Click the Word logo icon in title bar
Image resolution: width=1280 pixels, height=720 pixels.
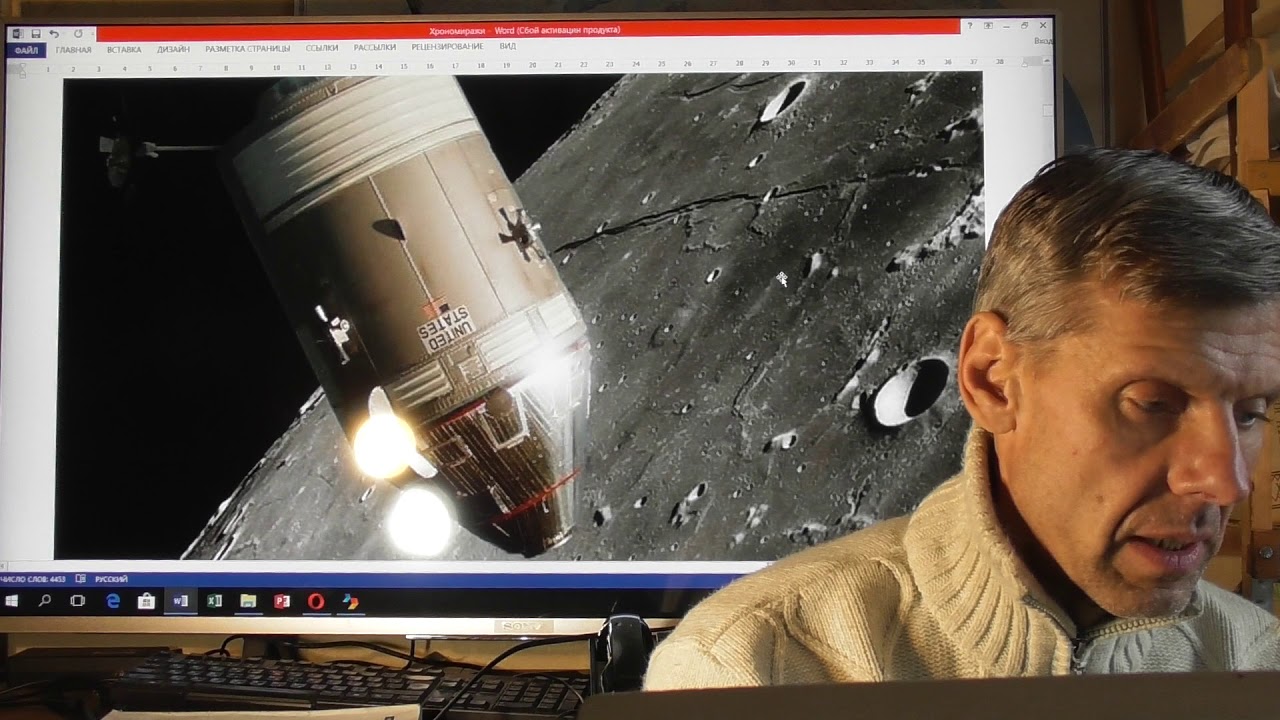[17, 34]
